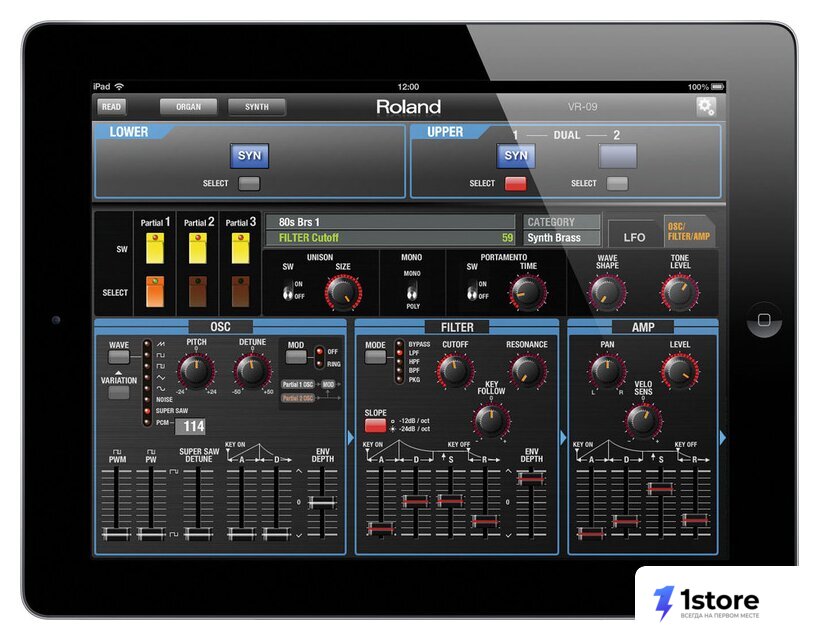Move the OSC envelope A slider

point(241,533)
